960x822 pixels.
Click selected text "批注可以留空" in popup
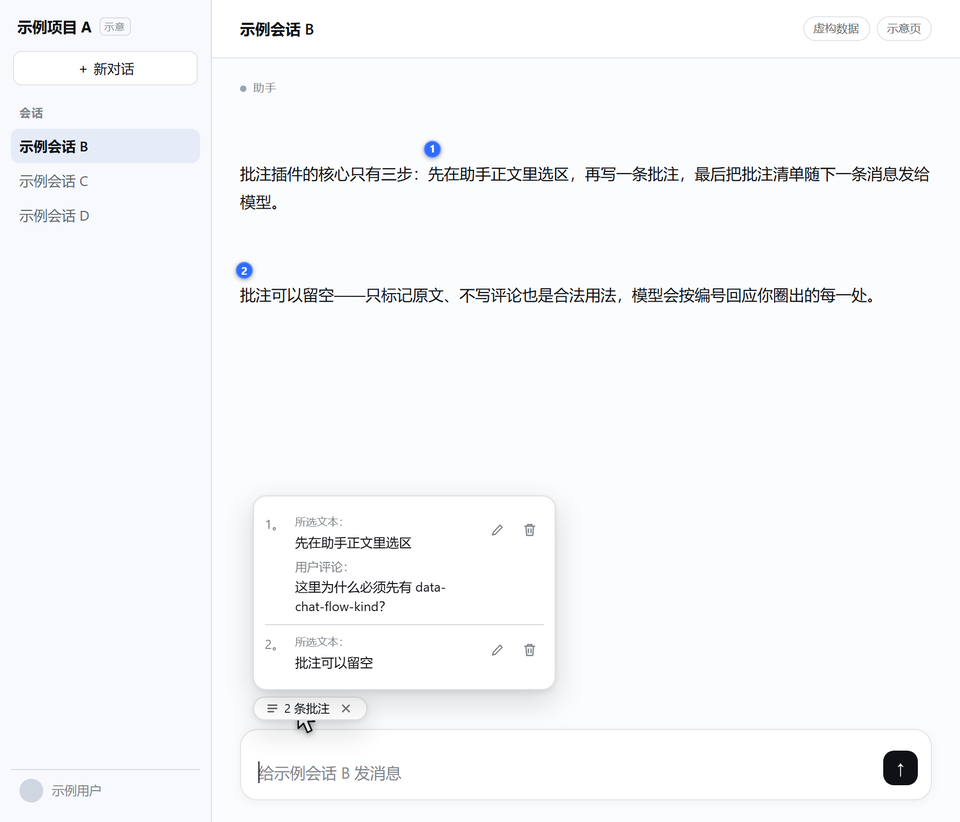point(334,663)
